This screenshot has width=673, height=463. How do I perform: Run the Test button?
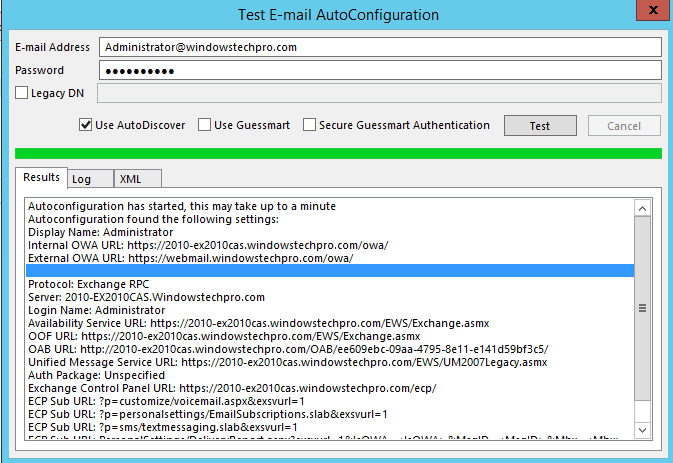540,126
